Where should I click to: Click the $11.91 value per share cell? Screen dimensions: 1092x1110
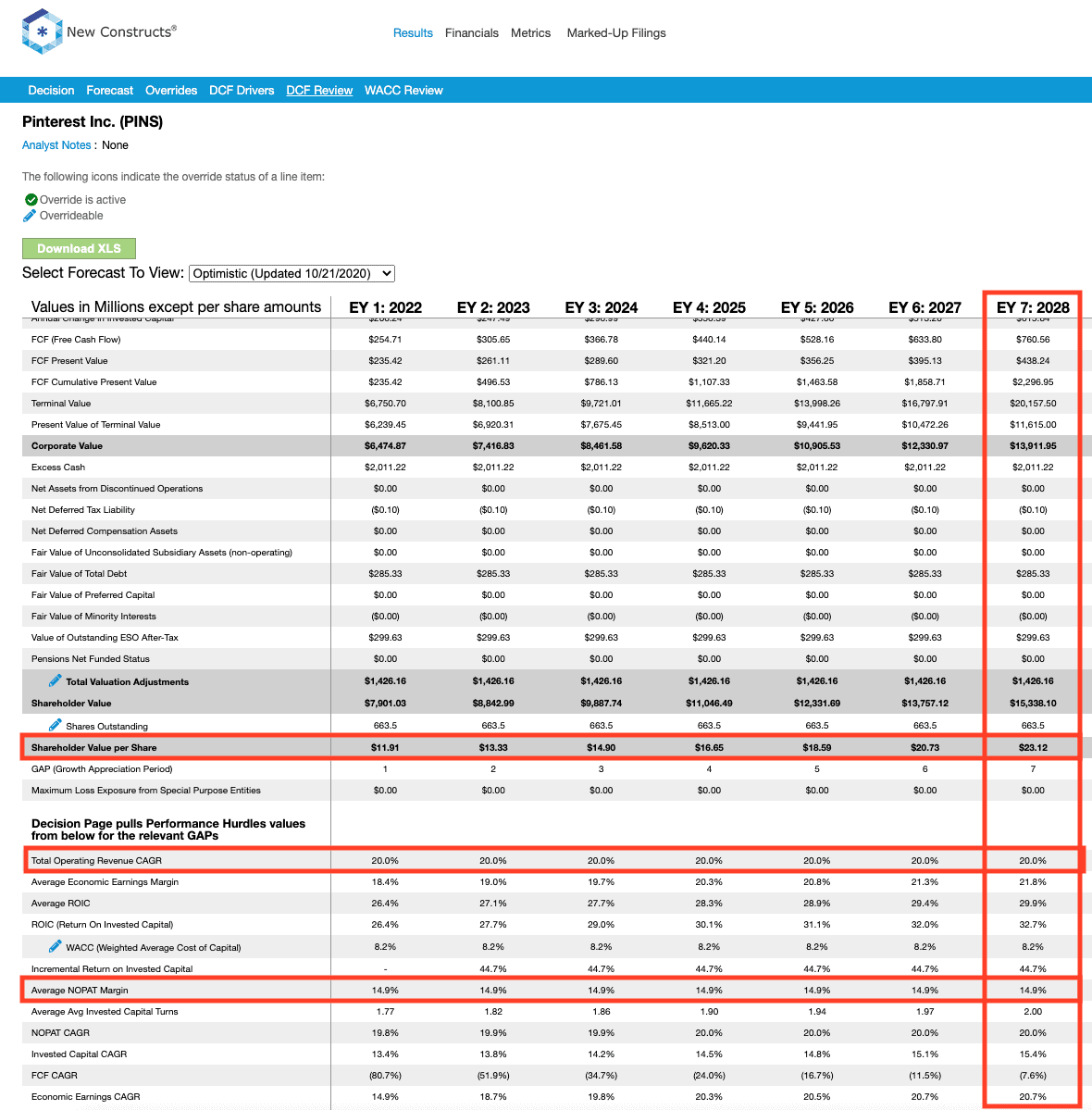point(385,747)
